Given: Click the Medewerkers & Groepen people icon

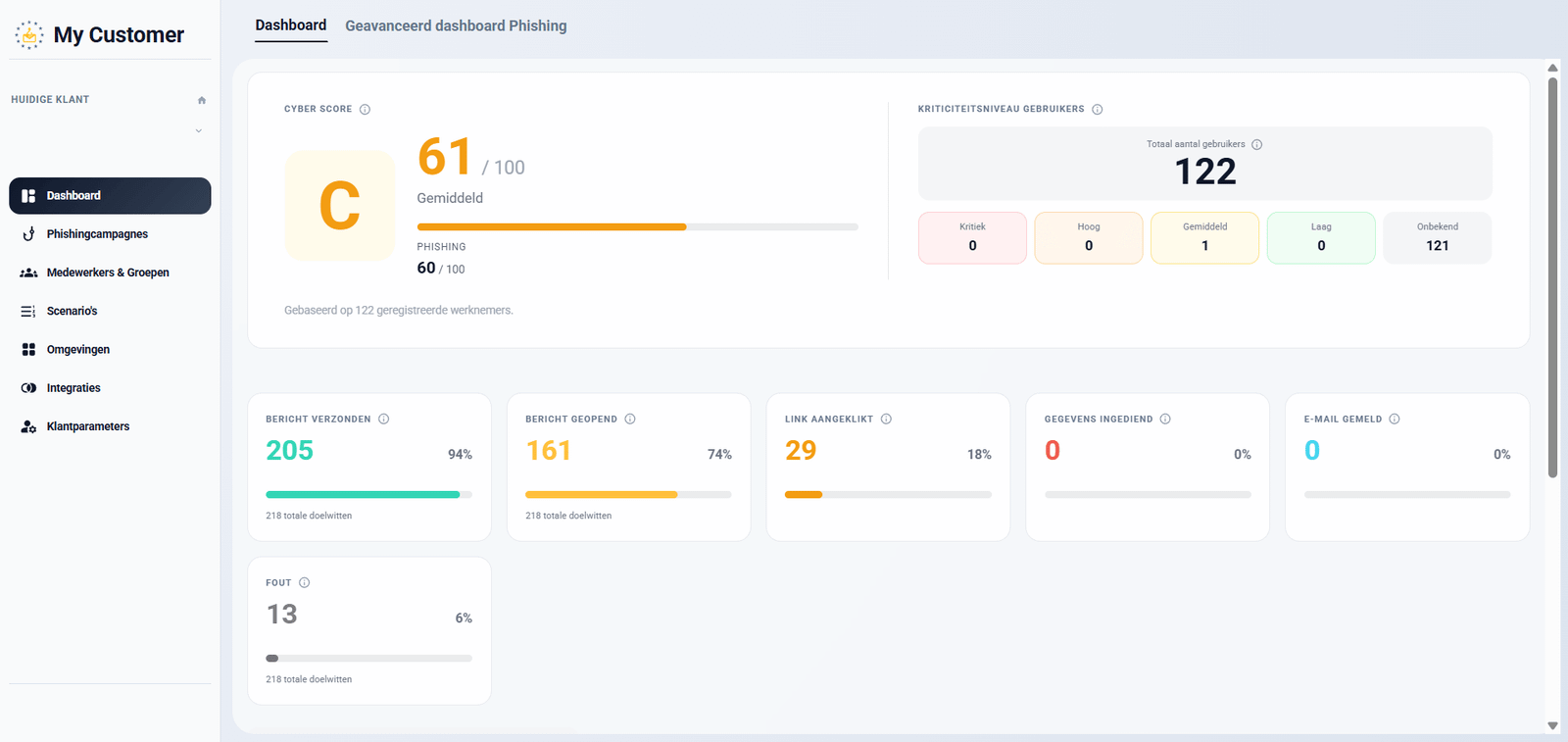Looking at the screenshot, I should coord(28,272).
